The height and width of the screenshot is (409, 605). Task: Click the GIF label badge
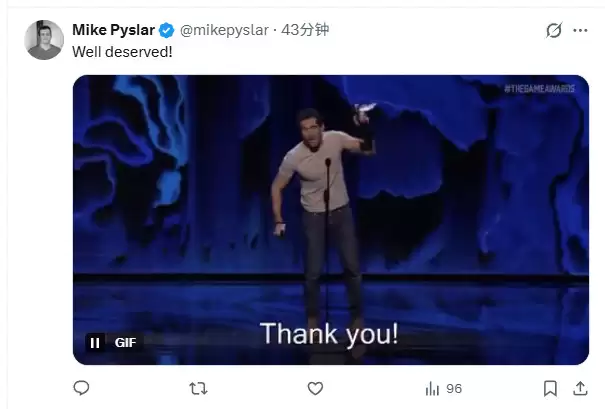(125, 342)
